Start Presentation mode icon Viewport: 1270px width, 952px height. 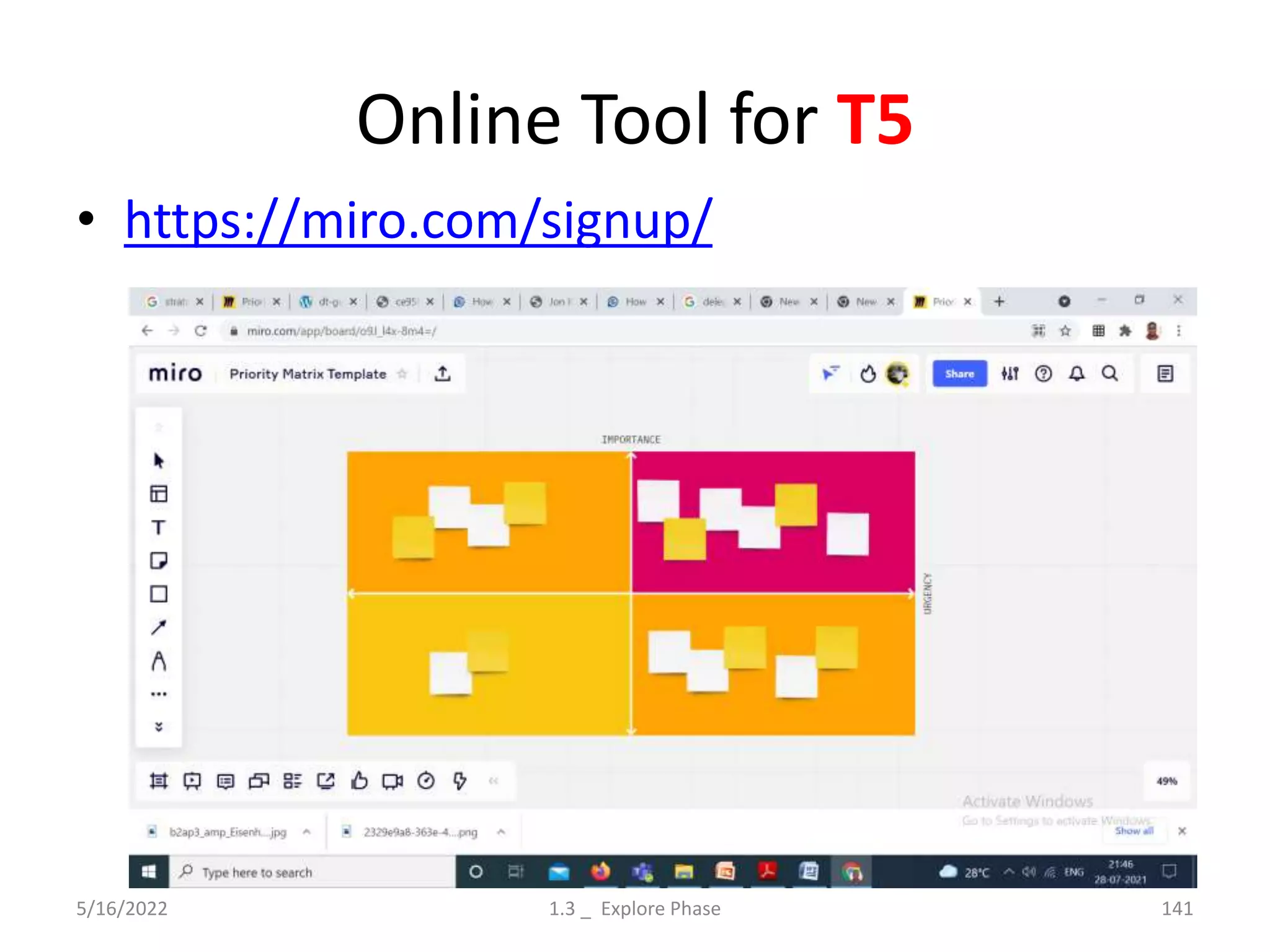192,781
